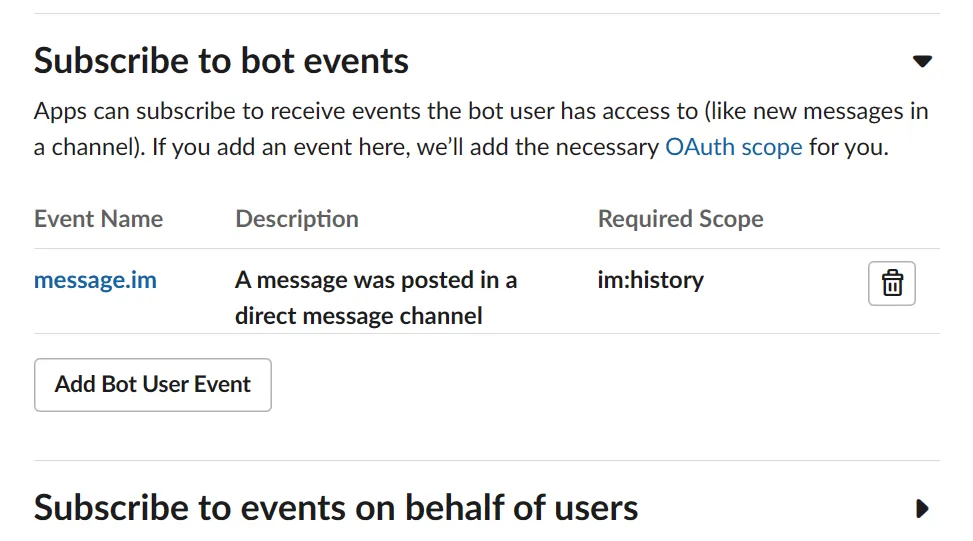Open the OAuth scope link
The image size is (973, 541).
tap(733, 147)
